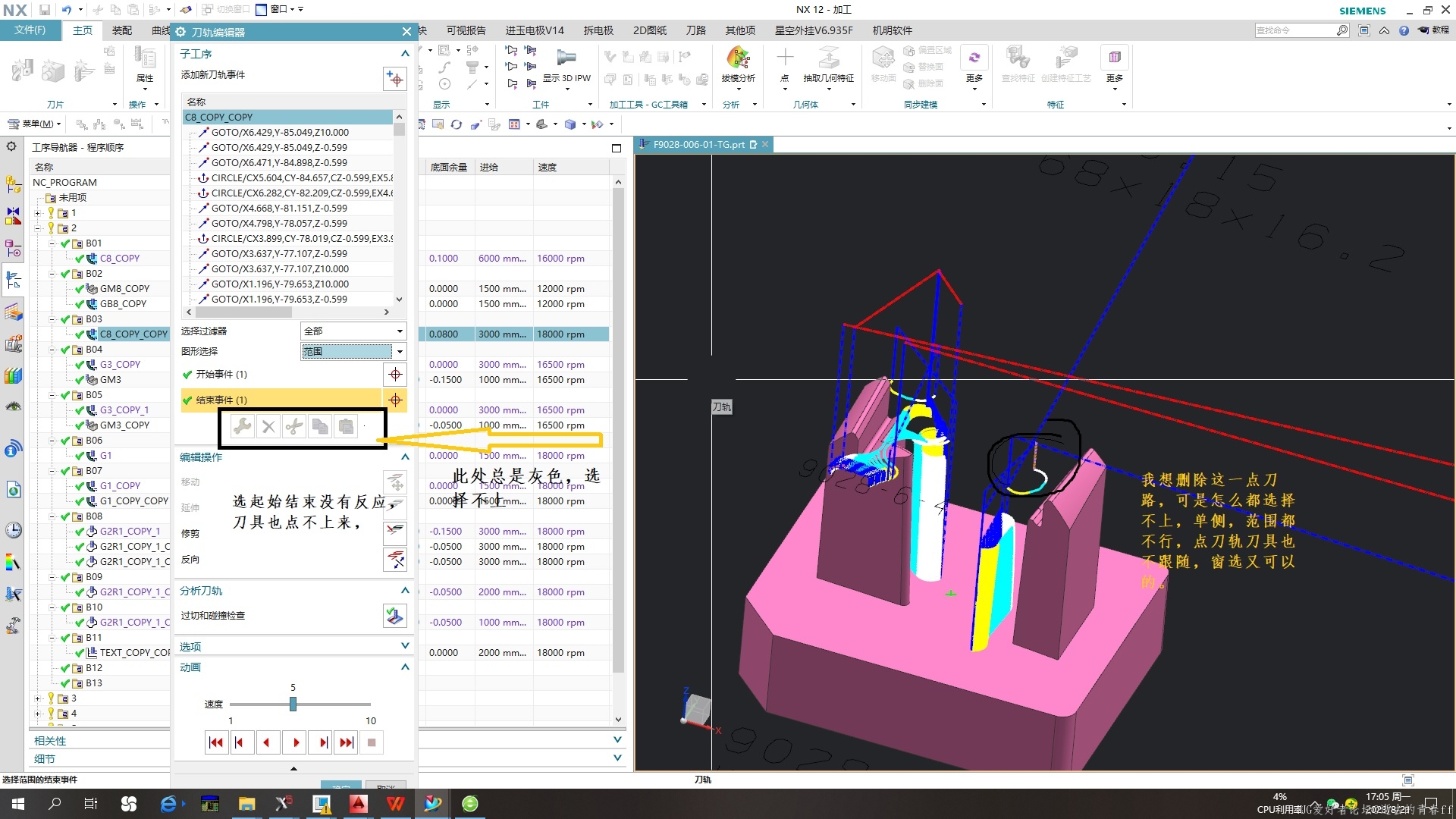The height and width of the screenshot is (819, 1456).
Task: Run the gouge and collision check icon
Action: [x=395, y=616]
